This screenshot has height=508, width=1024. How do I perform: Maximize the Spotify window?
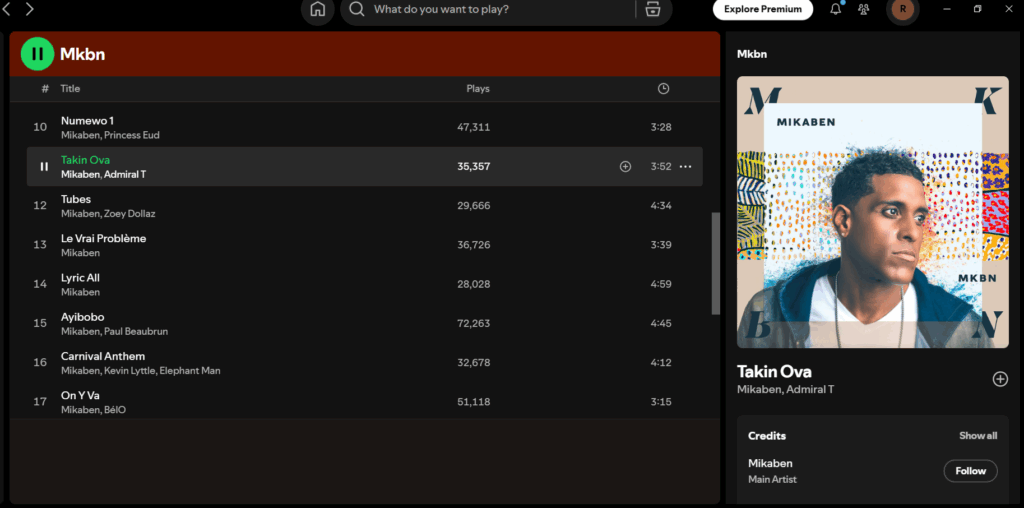pos(978,9)
